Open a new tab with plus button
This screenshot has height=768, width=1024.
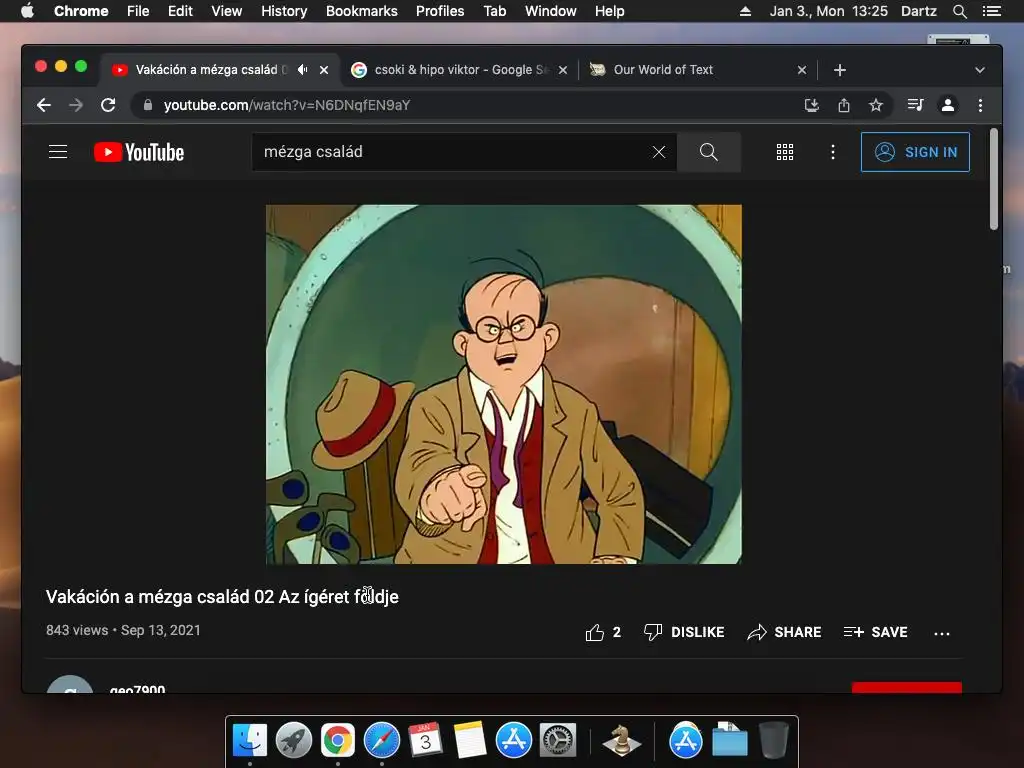[840, 70]
